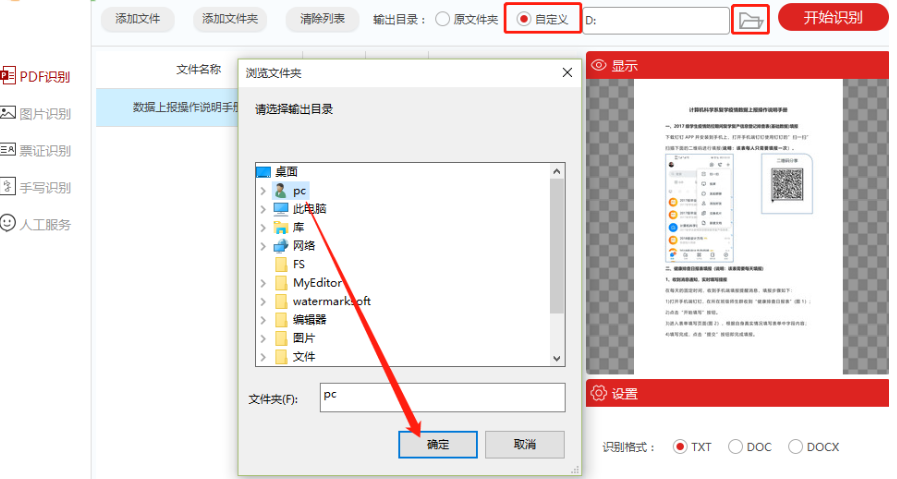Select the pc user folder in tree

(299, 191)
